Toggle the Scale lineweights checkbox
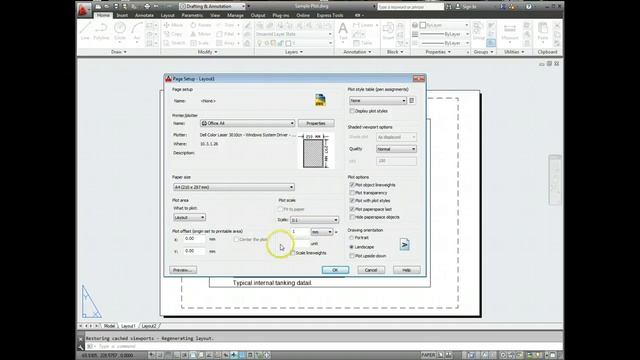 (292, 253)
